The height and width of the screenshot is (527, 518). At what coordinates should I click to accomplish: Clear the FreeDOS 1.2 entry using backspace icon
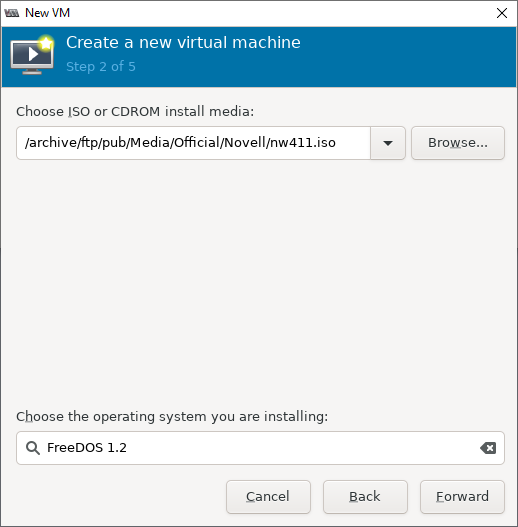click(488, 448)
